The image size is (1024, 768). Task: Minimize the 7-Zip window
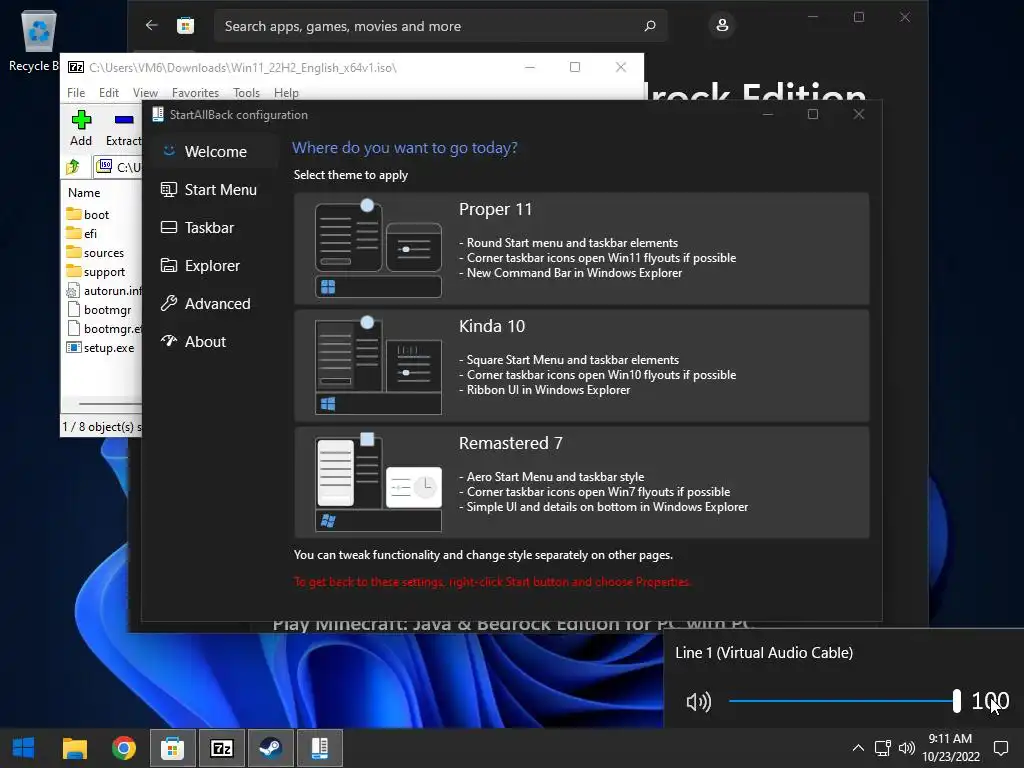530,67
